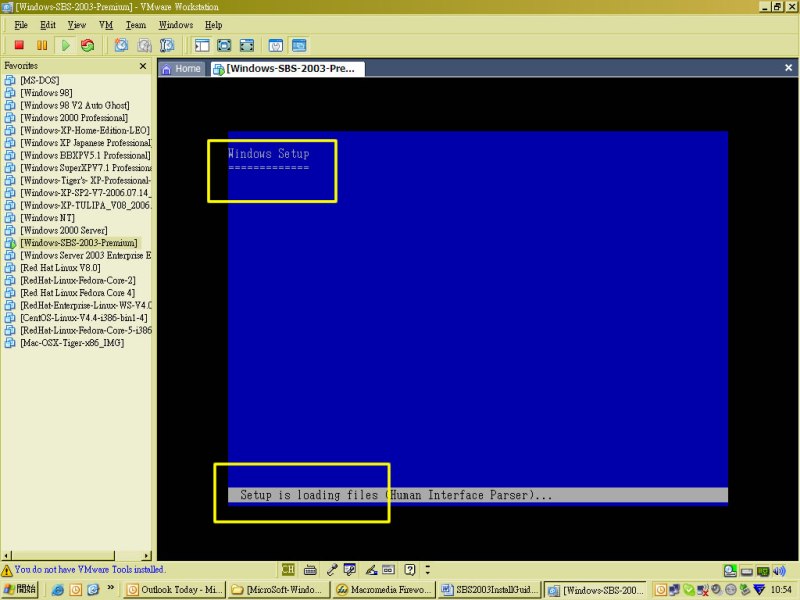Click the greyed Revert to snapshot icon
Screen dimensions: 800x600
144,45
